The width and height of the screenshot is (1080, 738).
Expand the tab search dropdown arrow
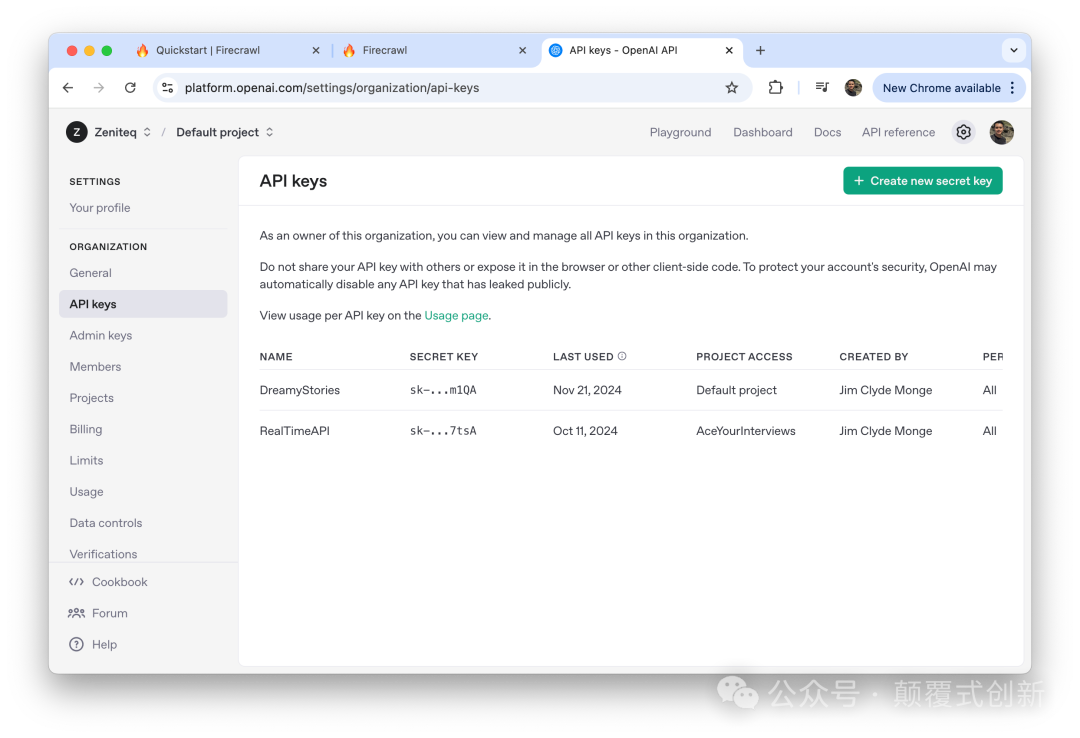tap(1014, 50)
